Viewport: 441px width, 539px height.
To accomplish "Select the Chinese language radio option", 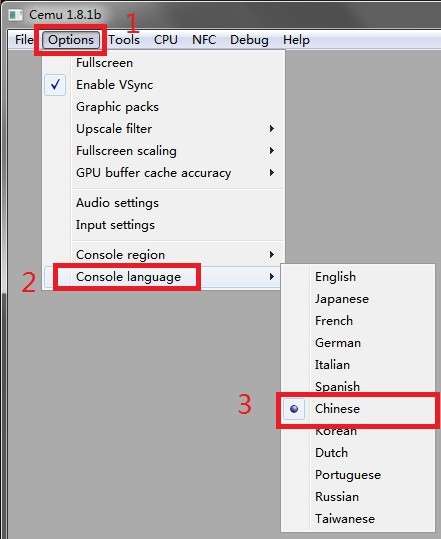I will (x=294, y=409).
